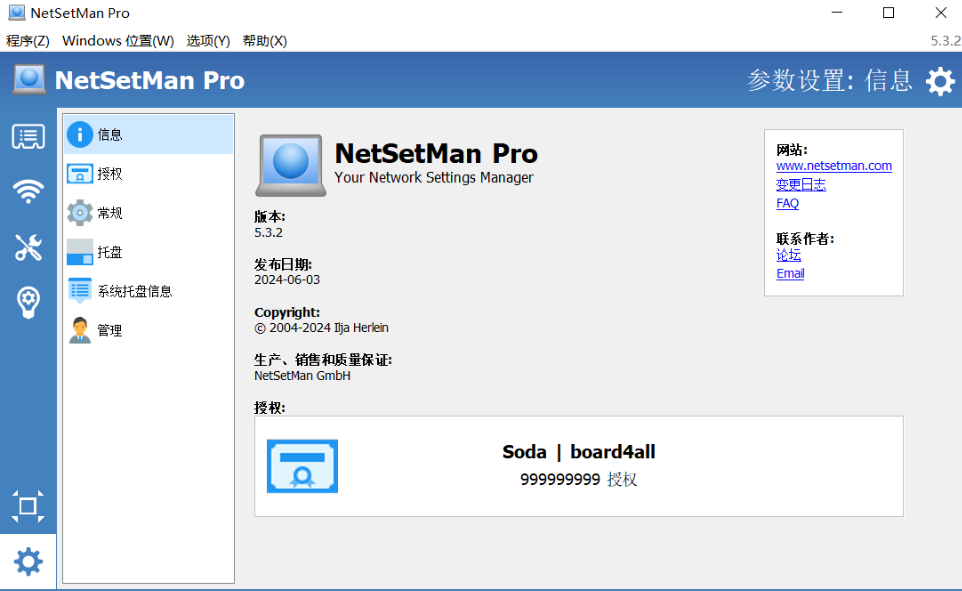The height and width of the screenshot is (591, 962).
Task: Open the Windows 位置(W) menu
Action: coord(118,41)
